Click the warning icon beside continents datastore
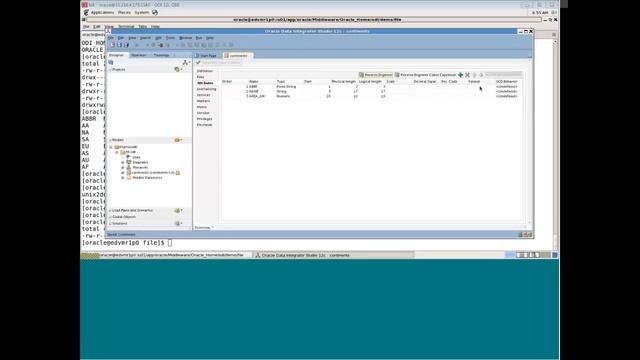 pos(178,173)
